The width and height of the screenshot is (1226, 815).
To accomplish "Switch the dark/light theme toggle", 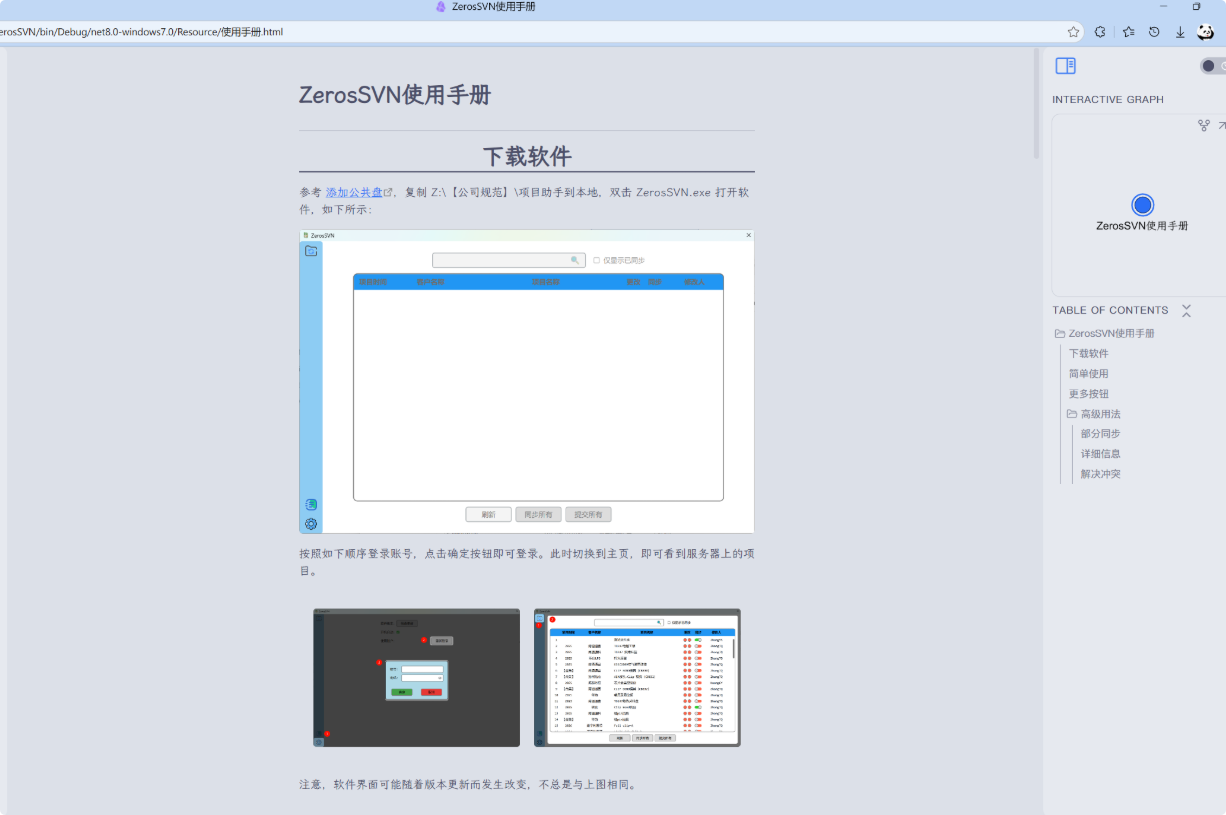I will click(1213, 66).
